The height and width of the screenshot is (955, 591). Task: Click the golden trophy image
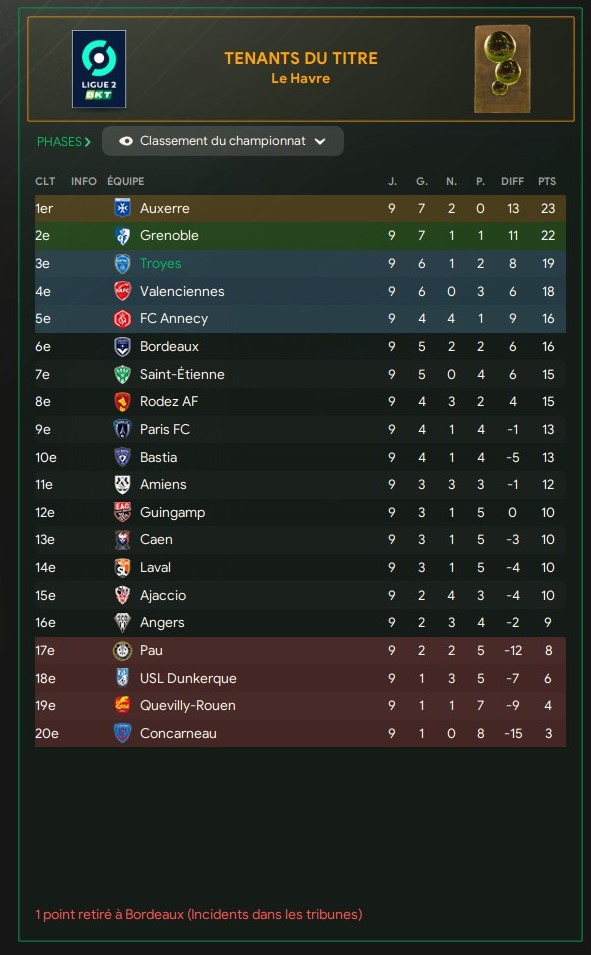(502, 69)
